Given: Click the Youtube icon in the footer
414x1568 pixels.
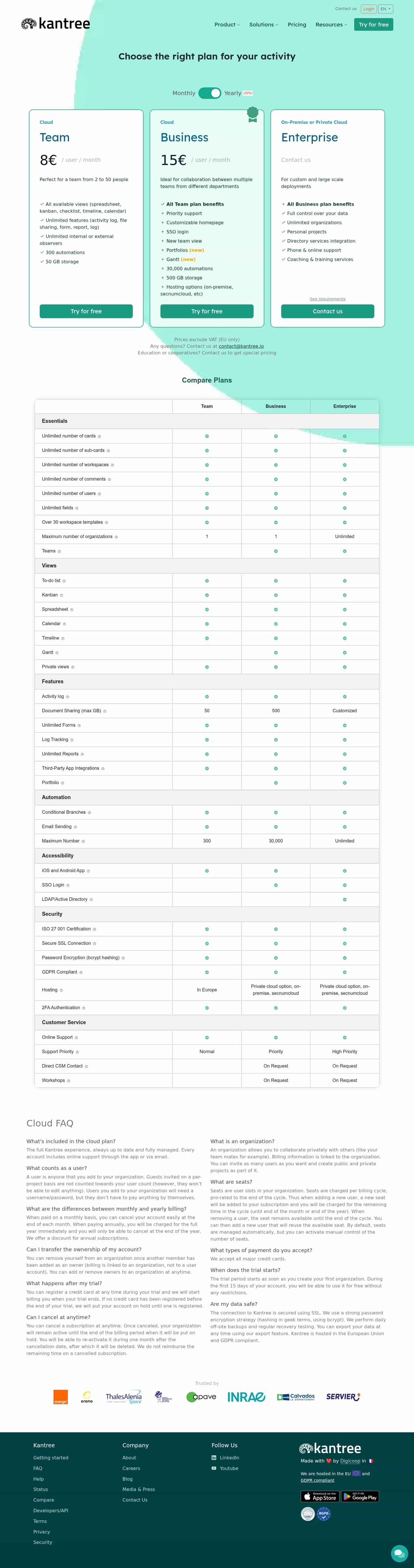Looking at the screenshot, I should point(214,1468).
